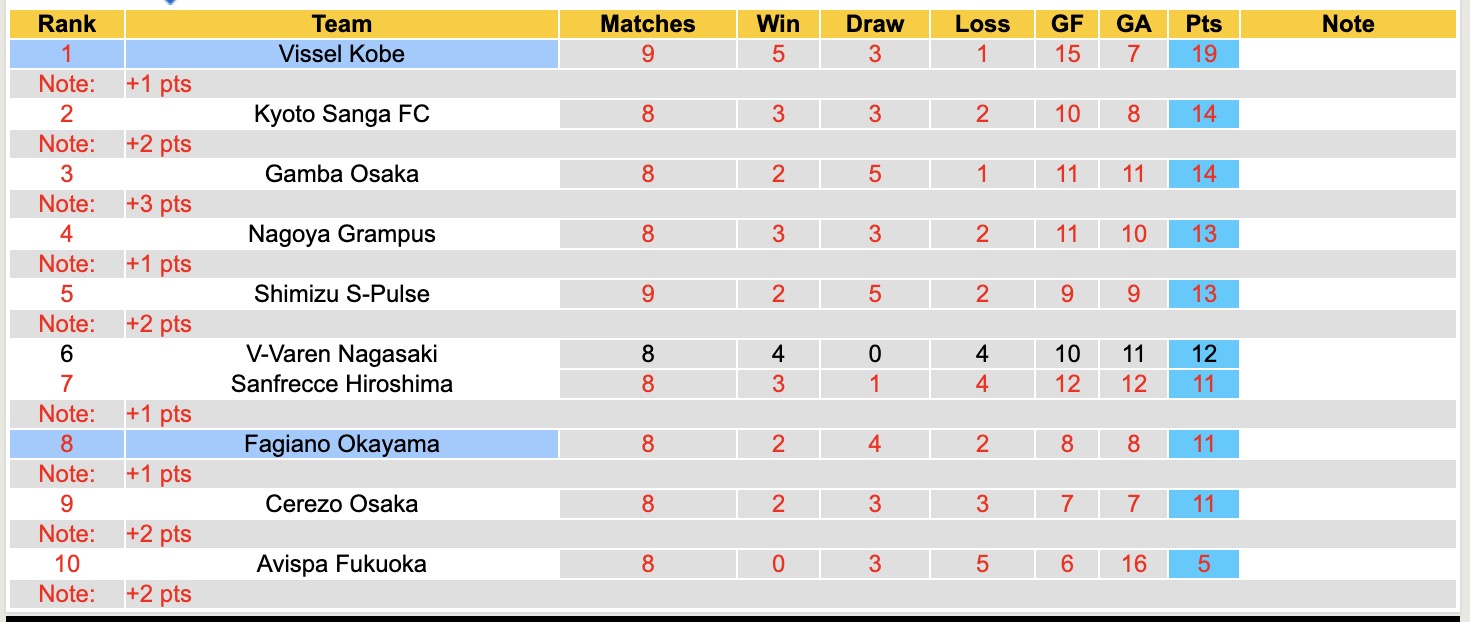The width and height of the screenshot is (1470, 622).
Task: Click Avispa Fukuoka's 5 points cell
Action: click(1203, 564)
